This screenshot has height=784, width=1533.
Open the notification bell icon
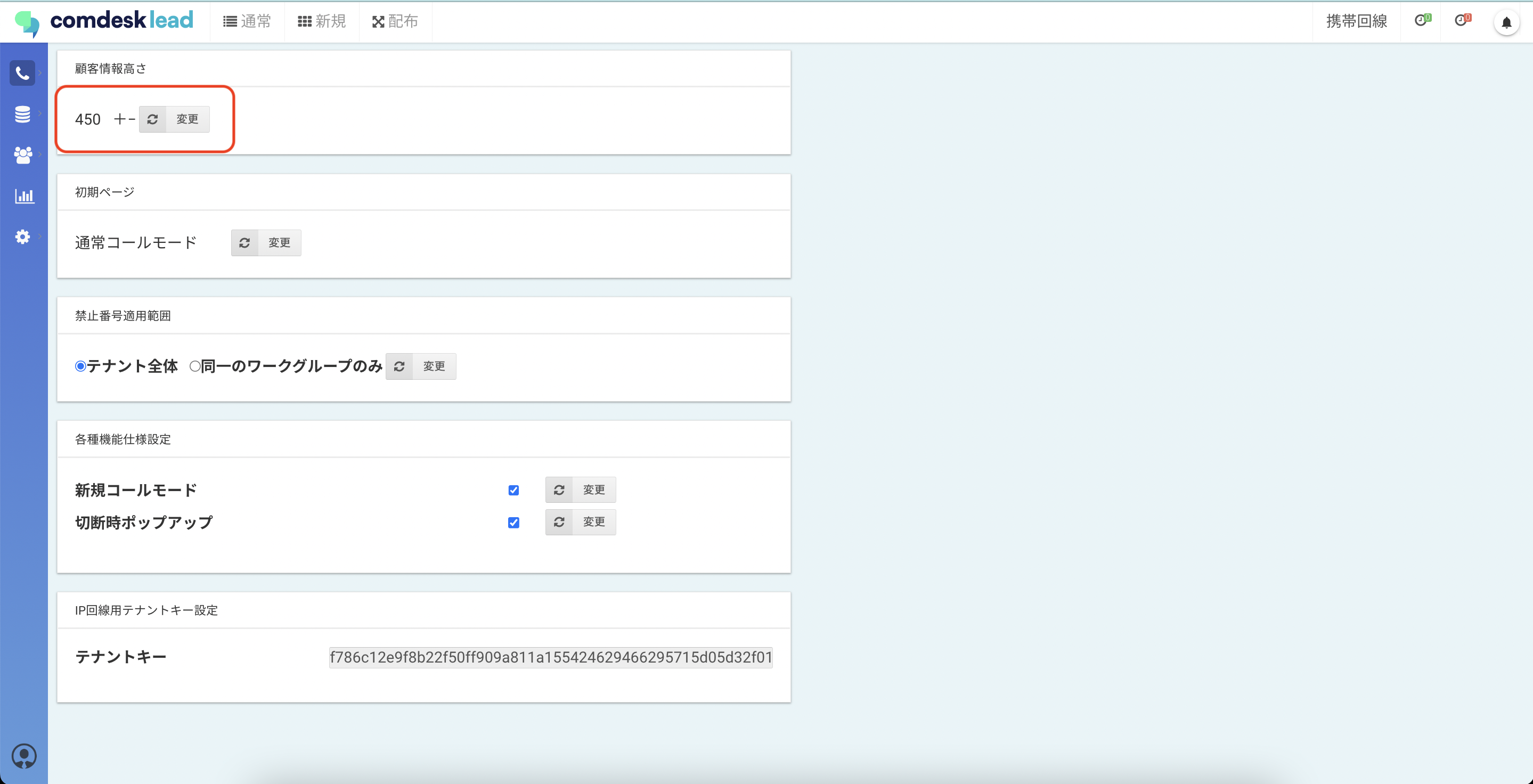1506,22
